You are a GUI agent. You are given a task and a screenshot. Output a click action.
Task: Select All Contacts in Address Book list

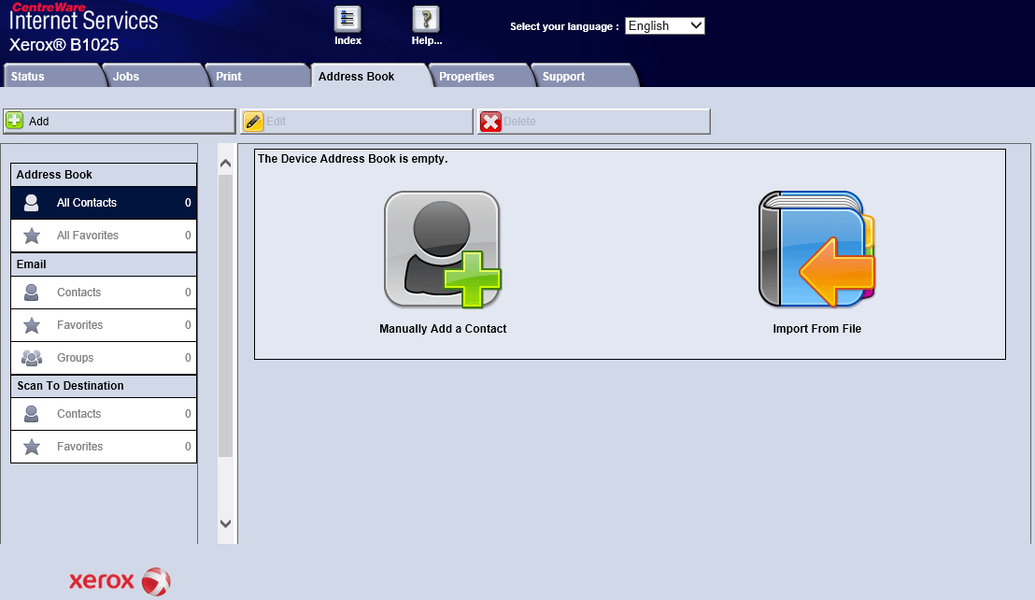coord(104,203)
